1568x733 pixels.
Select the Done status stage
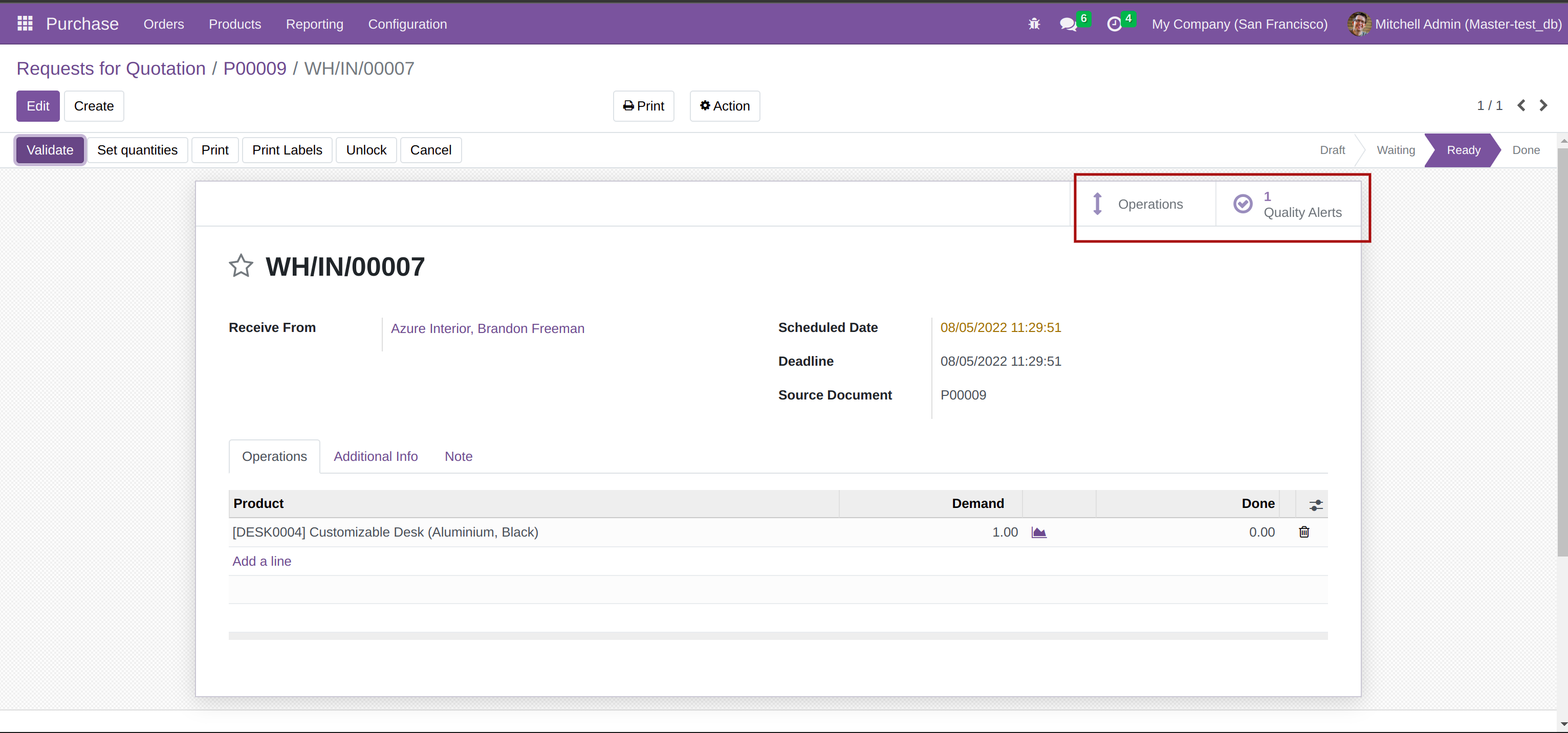[1526, 150]
